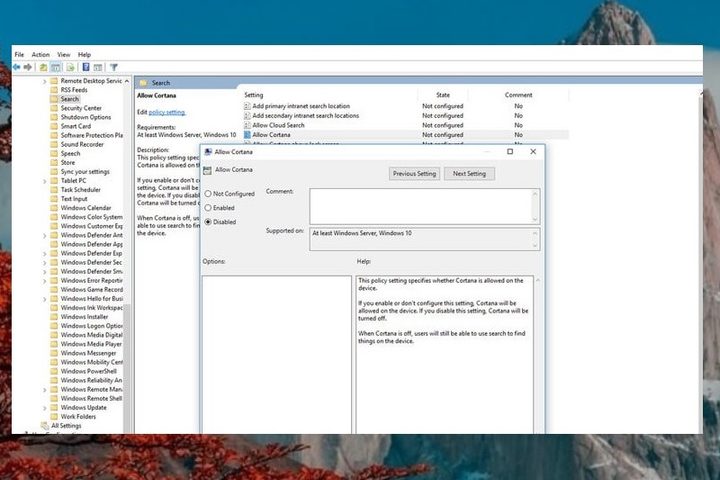Sort by the Comment column header

pyautogui.click(x=518, y=95)
